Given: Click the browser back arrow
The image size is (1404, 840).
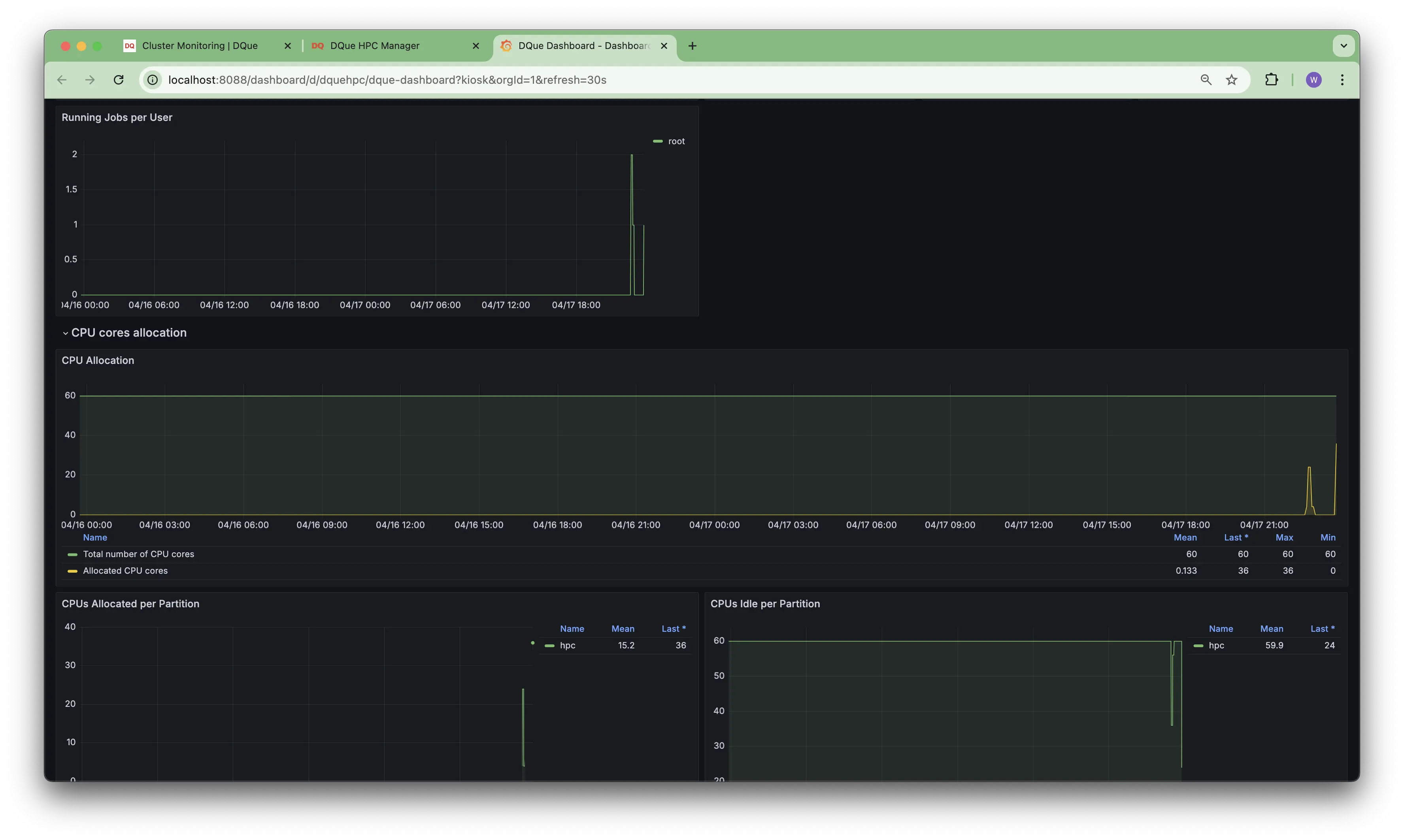Looking at the screenshot, I should pyautogui.click(x=62, y=80).
